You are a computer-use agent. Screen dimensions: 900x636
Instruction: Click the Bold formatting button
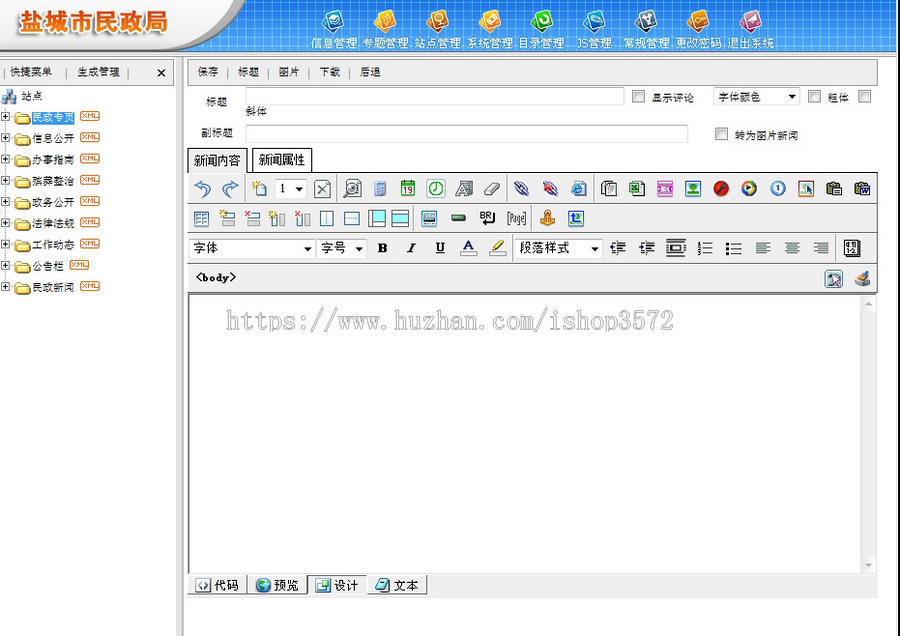click(x=382, y=248)
